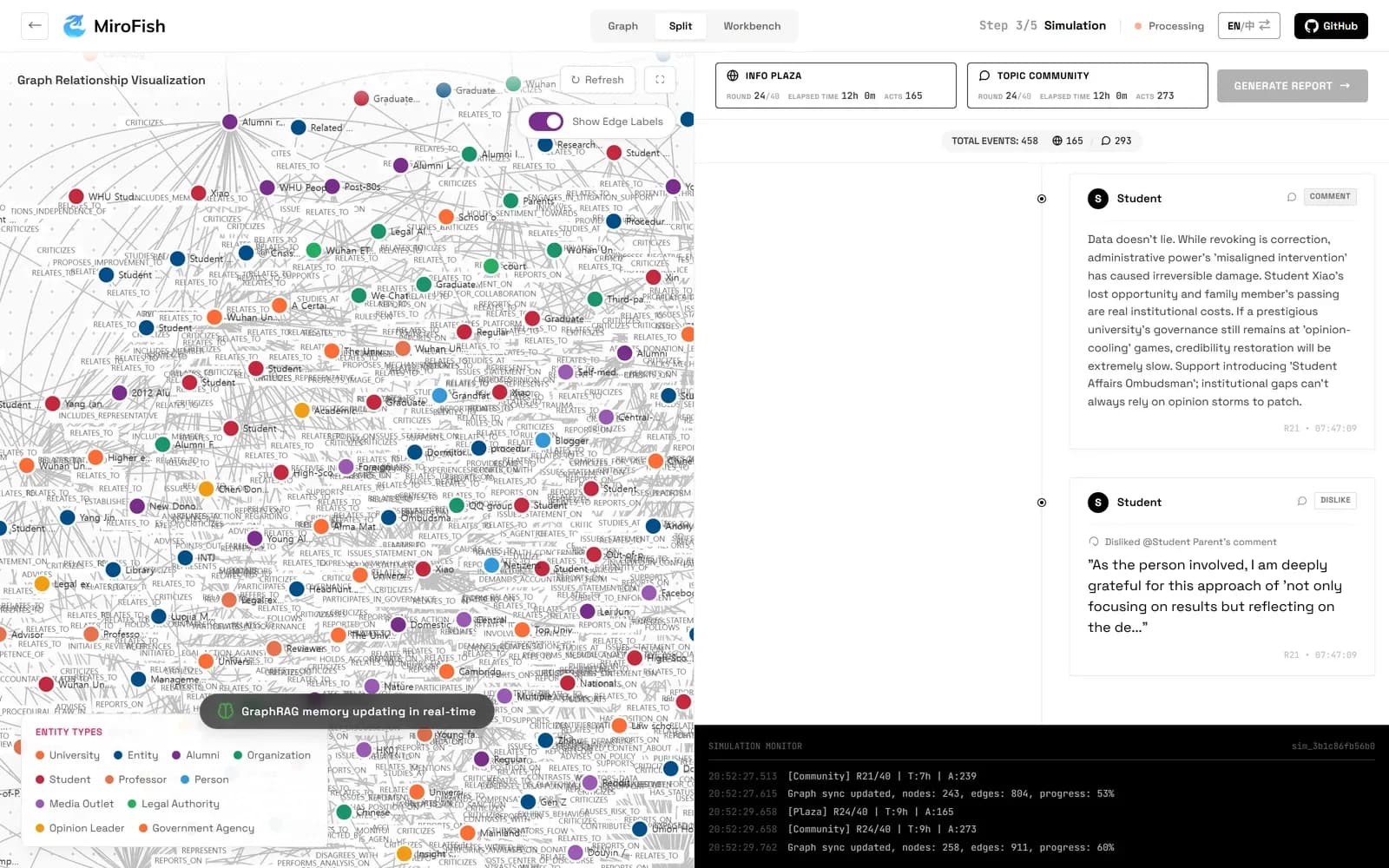1389x868 pixels.
Task: Click the University legend color dot
Action: (40, 755)
